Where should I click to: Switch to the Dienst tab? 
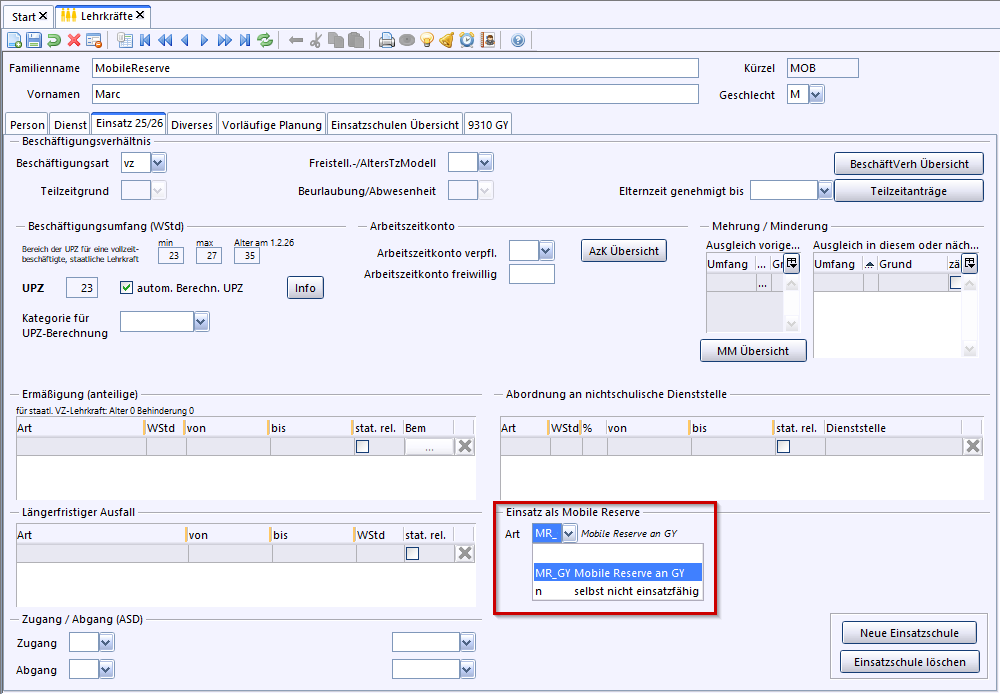click(70, 125)
